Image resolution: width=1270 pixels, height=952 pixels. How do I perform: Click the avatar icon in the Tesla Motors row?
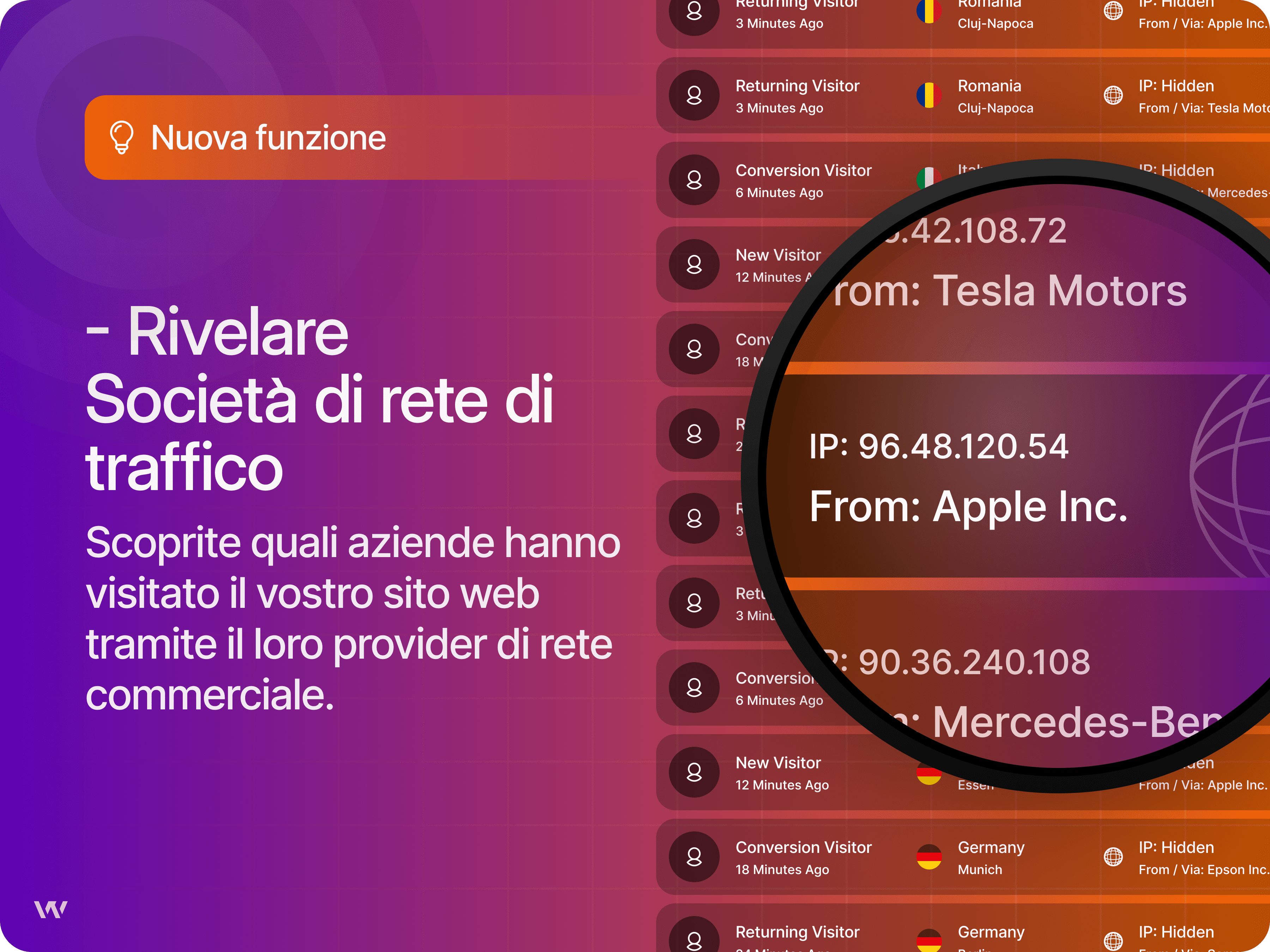[694, 95]
